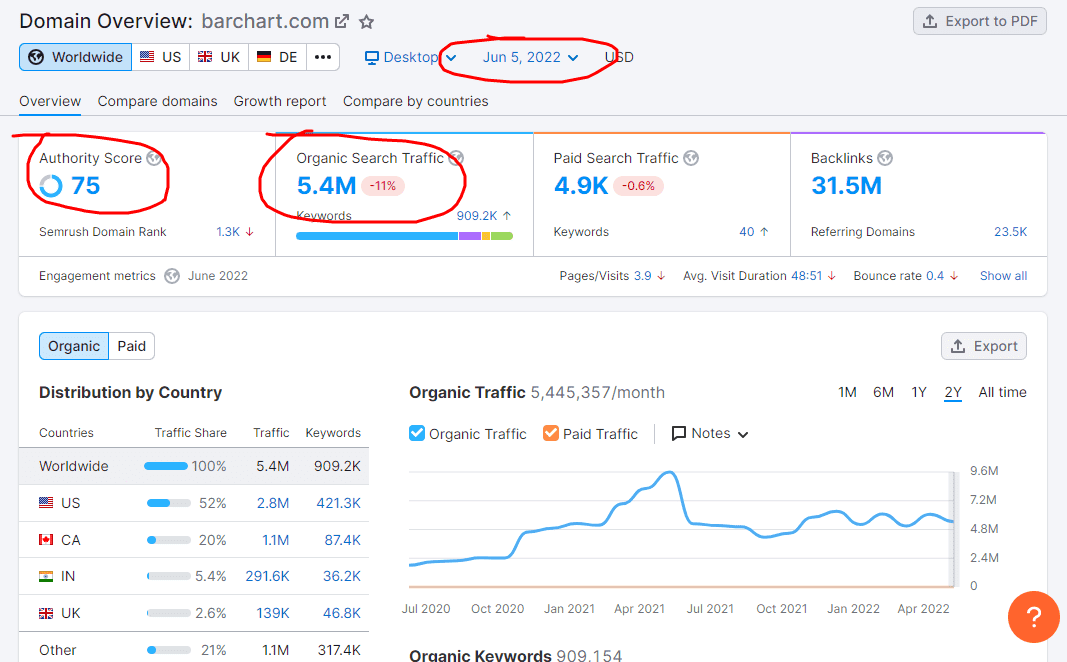Click the Engagement metrics globe icon
Screen dimensions: 1067x662
click(172, 276)
